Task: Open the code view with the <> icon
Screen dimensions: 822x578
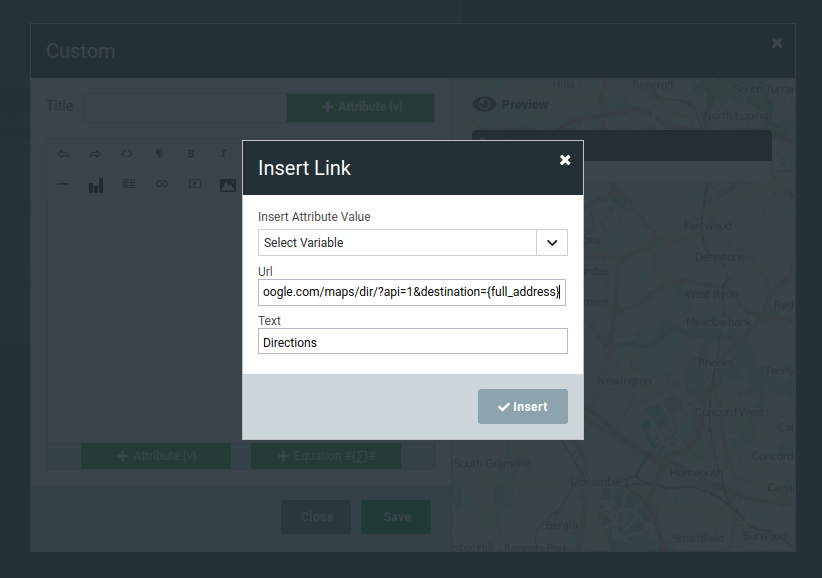Action: [x=127, y=153]
